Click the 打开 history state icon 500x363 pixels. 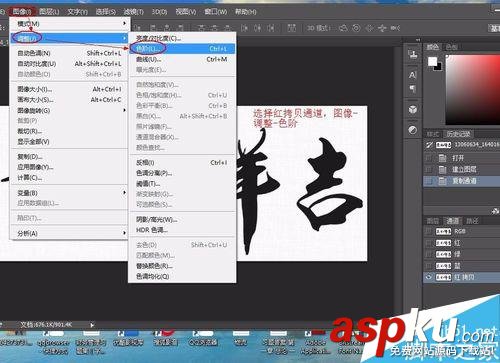coord(442,158)
